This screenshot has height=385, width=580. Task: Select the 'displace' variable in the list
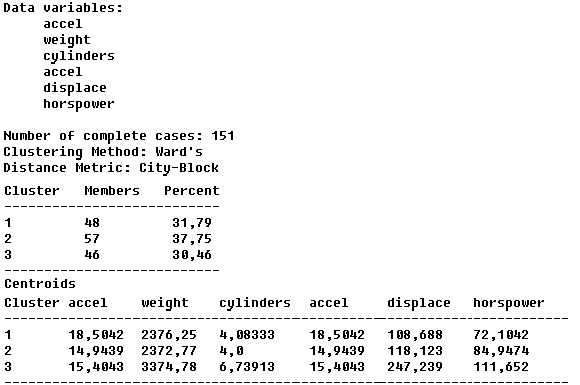75,88
